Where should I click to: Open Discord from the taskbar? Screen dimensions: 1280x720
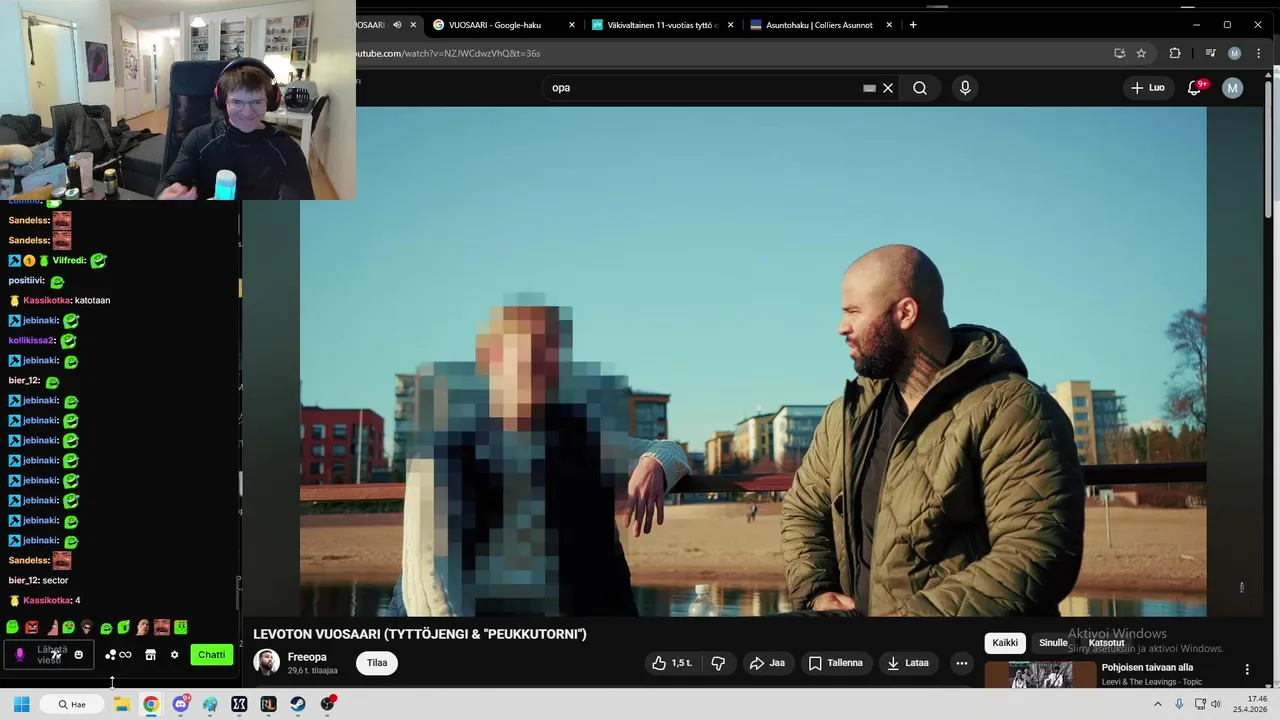coord(181,704)
